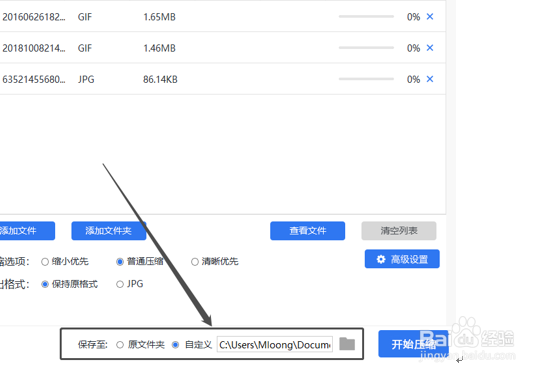Remove the 20160626182... GIF file row
This screenshot has width=547, height=375.
coord(430,16)
